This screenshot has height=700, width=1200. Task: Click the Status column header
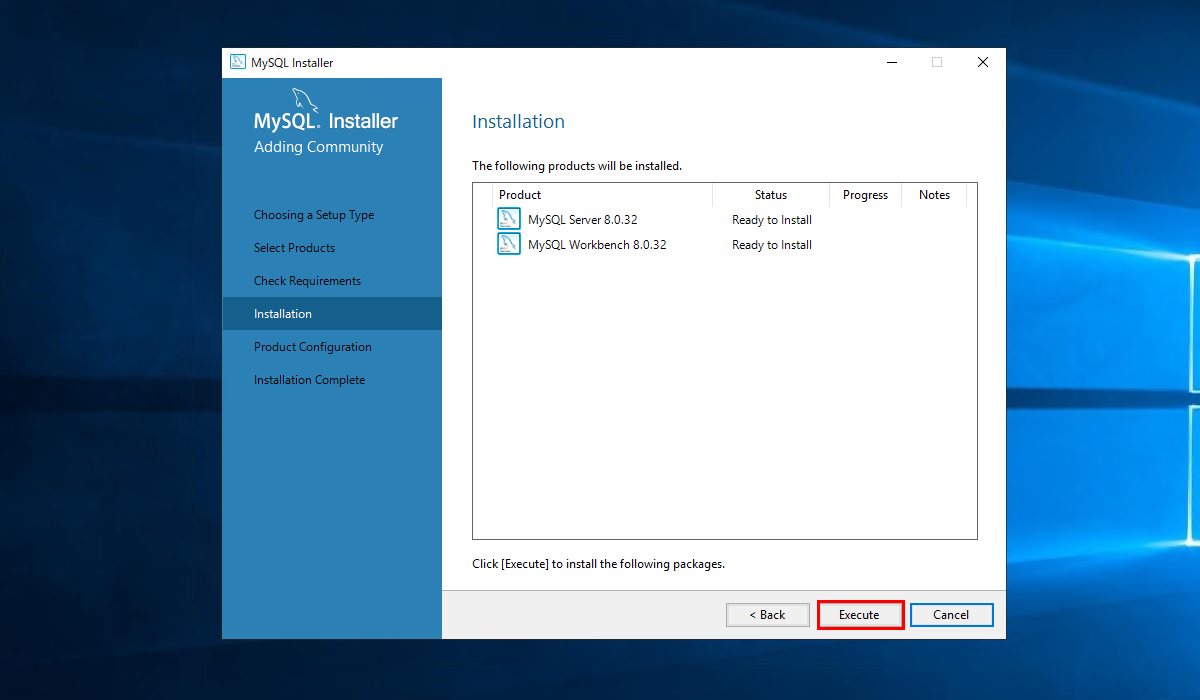click(x=771, y=195)
